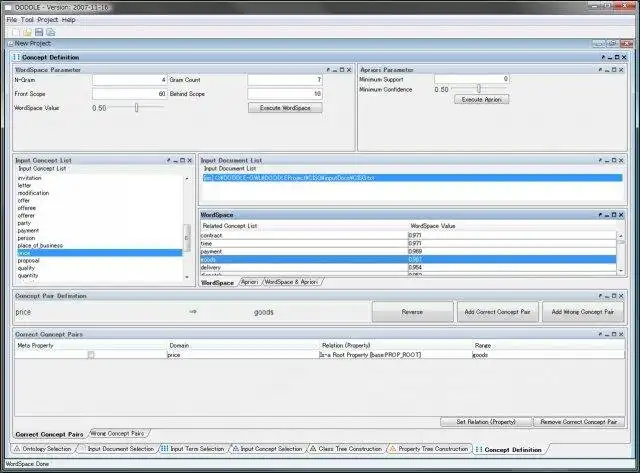Maximize the Apriori Parameter panel

pyautogui.click(x=614, y=70)
